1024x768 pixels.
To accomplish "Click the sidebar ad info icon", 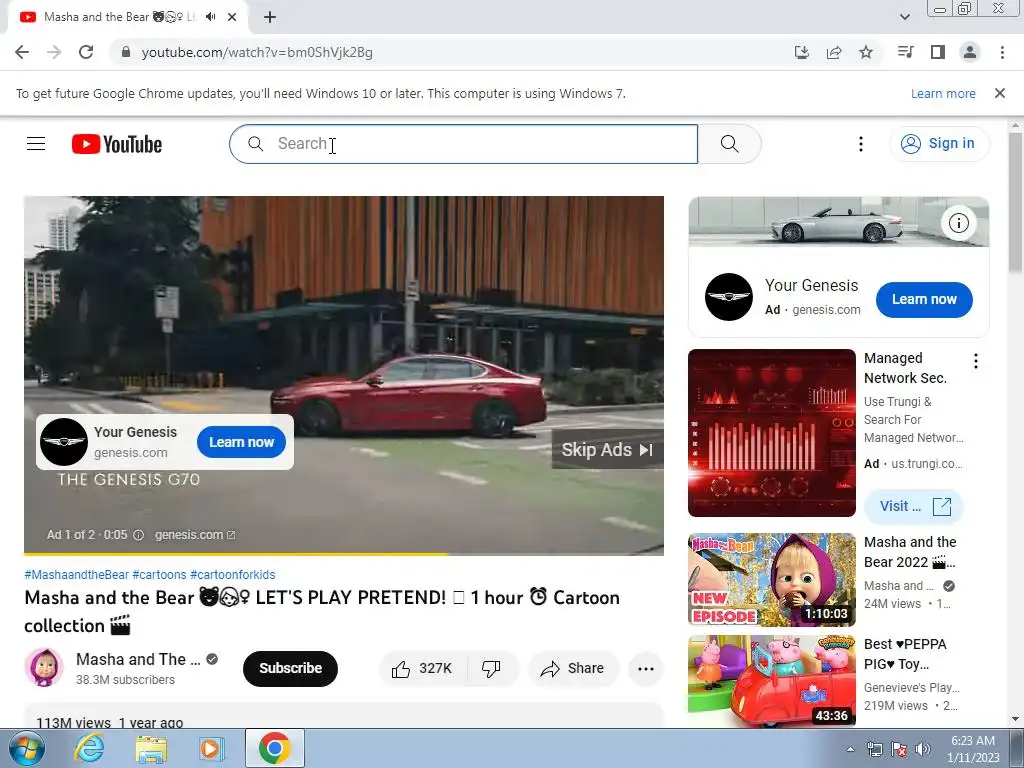I will click(x=958, y=223).
